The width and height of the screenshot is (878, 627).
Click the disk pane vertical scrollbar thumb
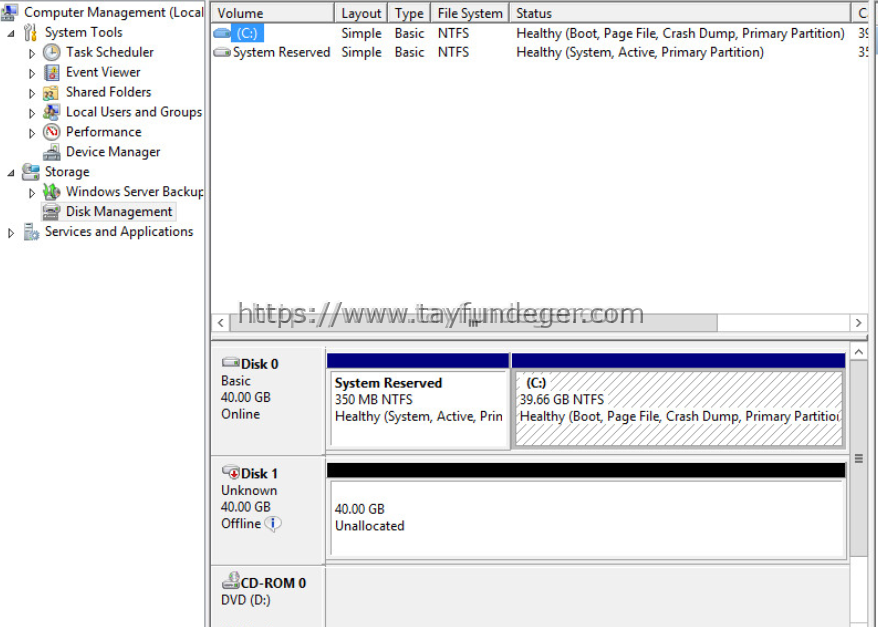858,458
